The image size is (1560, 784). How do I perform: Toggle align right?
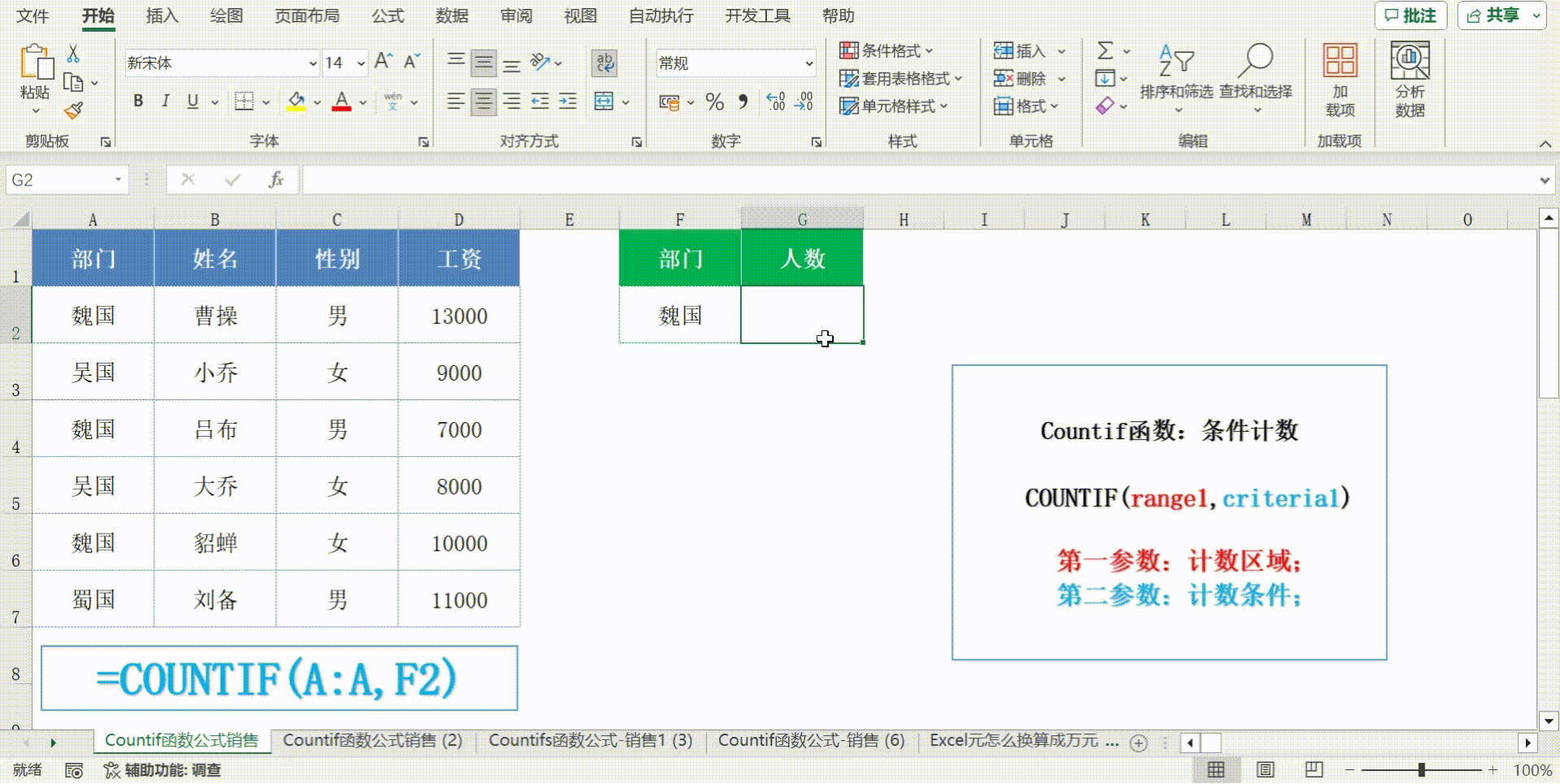(512, 102)
